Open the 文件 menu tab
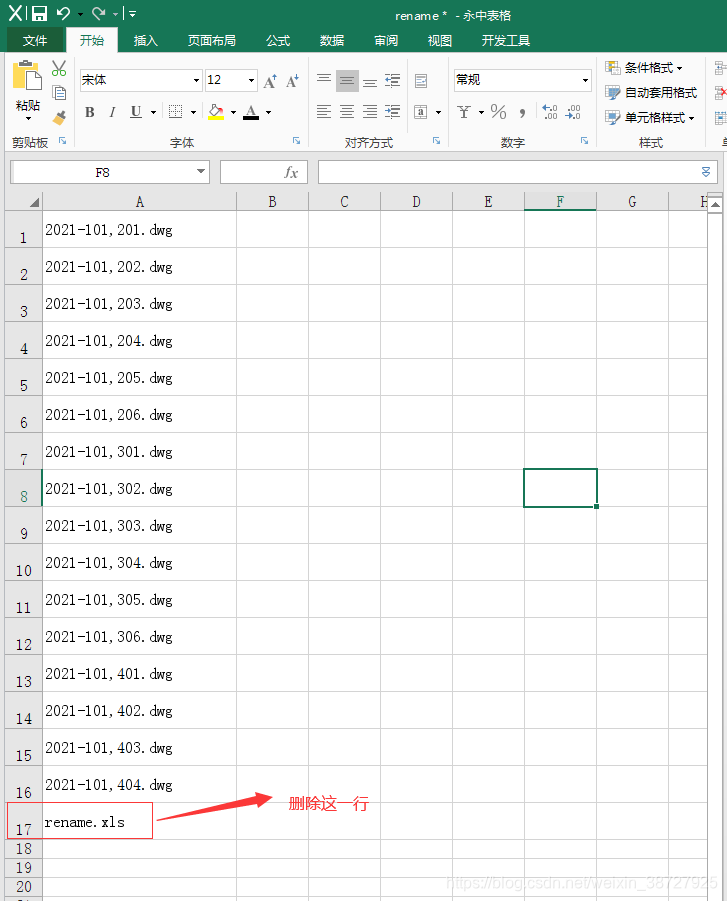 point(35,40)
